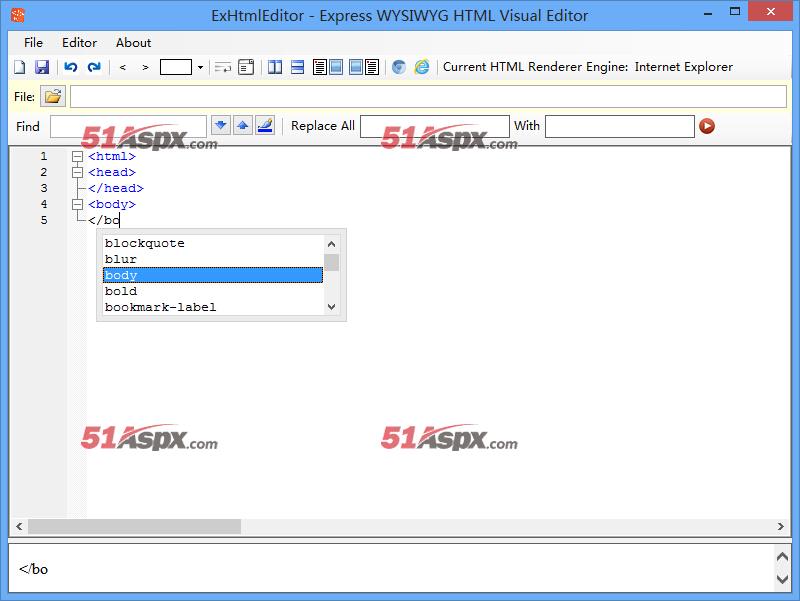
Task: Run replace all red play button
Action: point(707,126)
